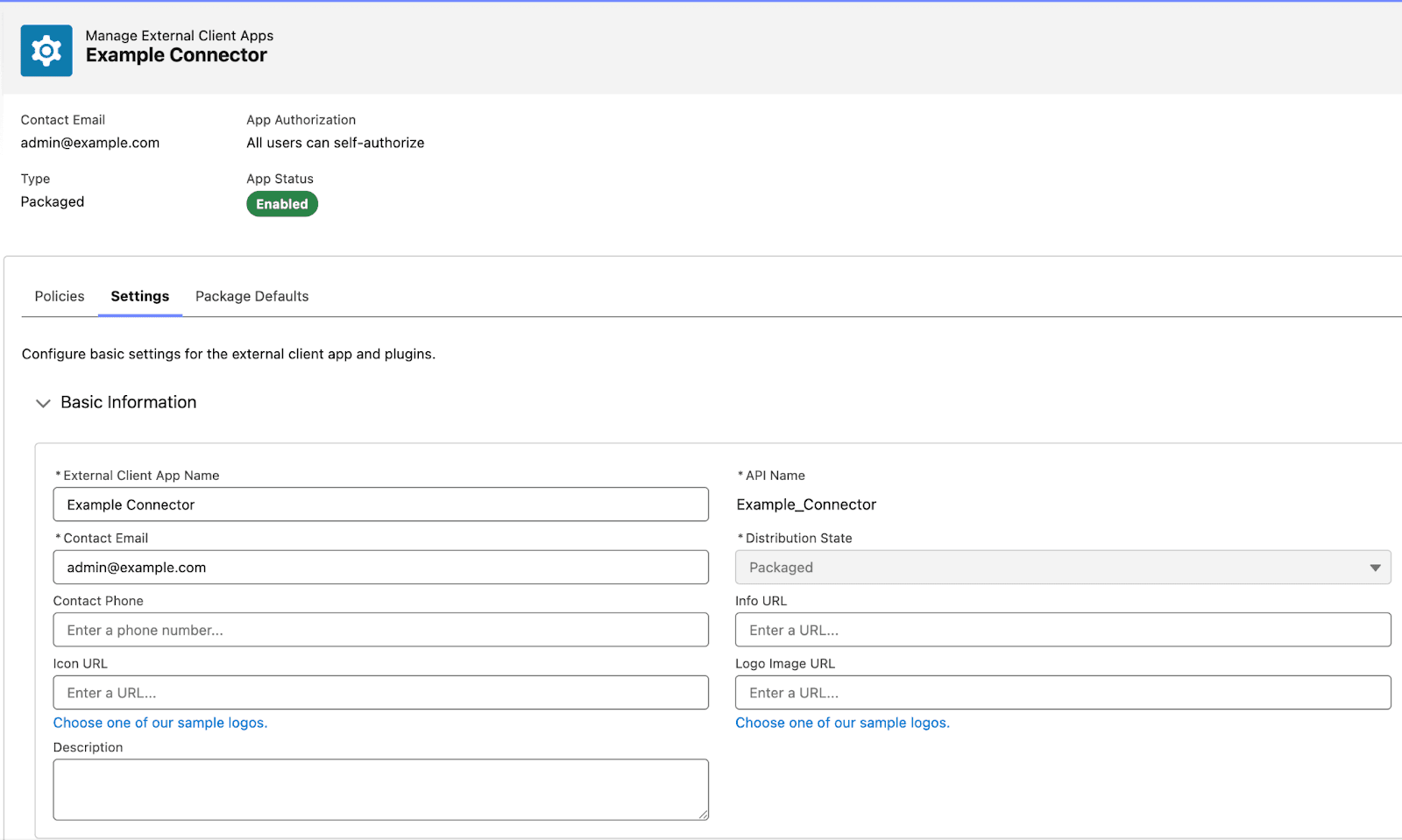Click the Example_Connector API Name value
The width and height of the screenshot is (1402, 840).
click(x=806, y=505)
